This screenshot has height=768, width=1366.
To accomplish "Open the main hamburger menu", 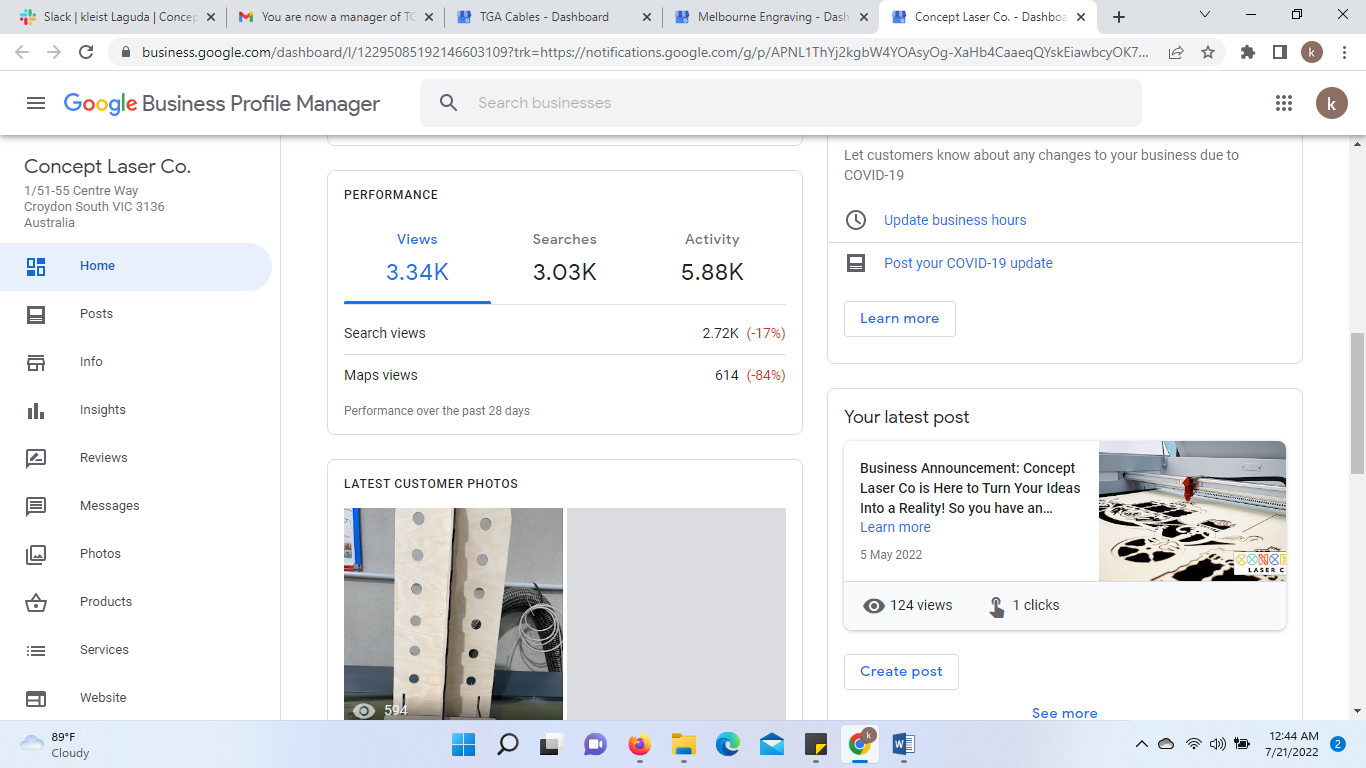I will (x=36, y=103).
